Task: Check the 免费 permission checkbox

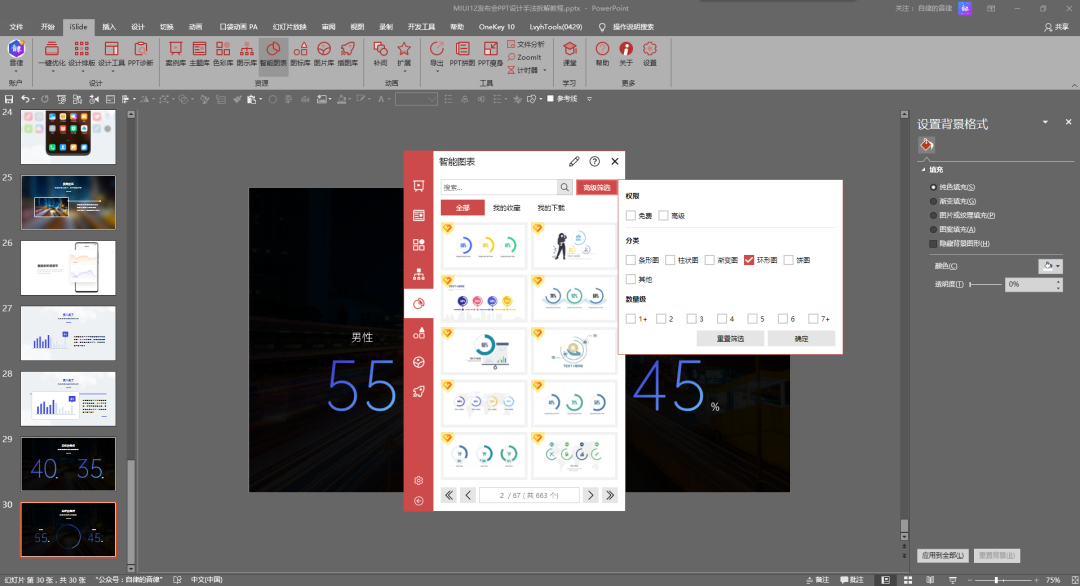Action: point(631,215)
